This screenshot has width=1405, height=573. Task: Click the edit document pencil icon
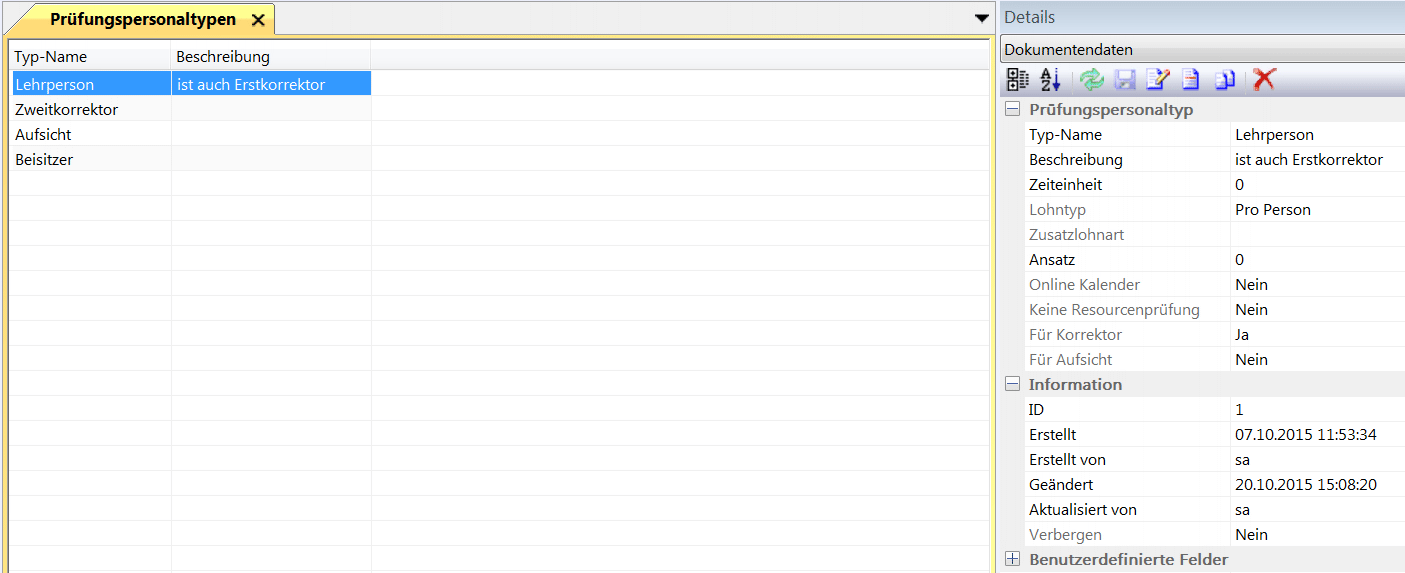[x=1158, y=80]
